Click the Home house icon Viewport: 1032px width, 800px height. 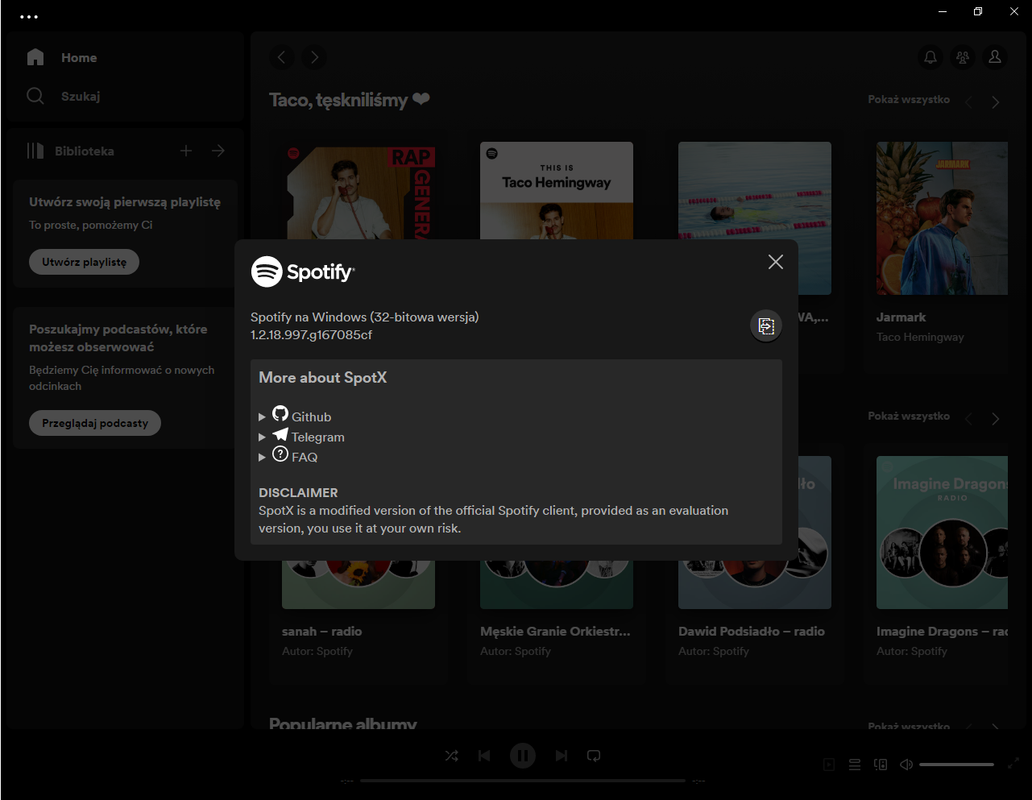click(36, 57)
